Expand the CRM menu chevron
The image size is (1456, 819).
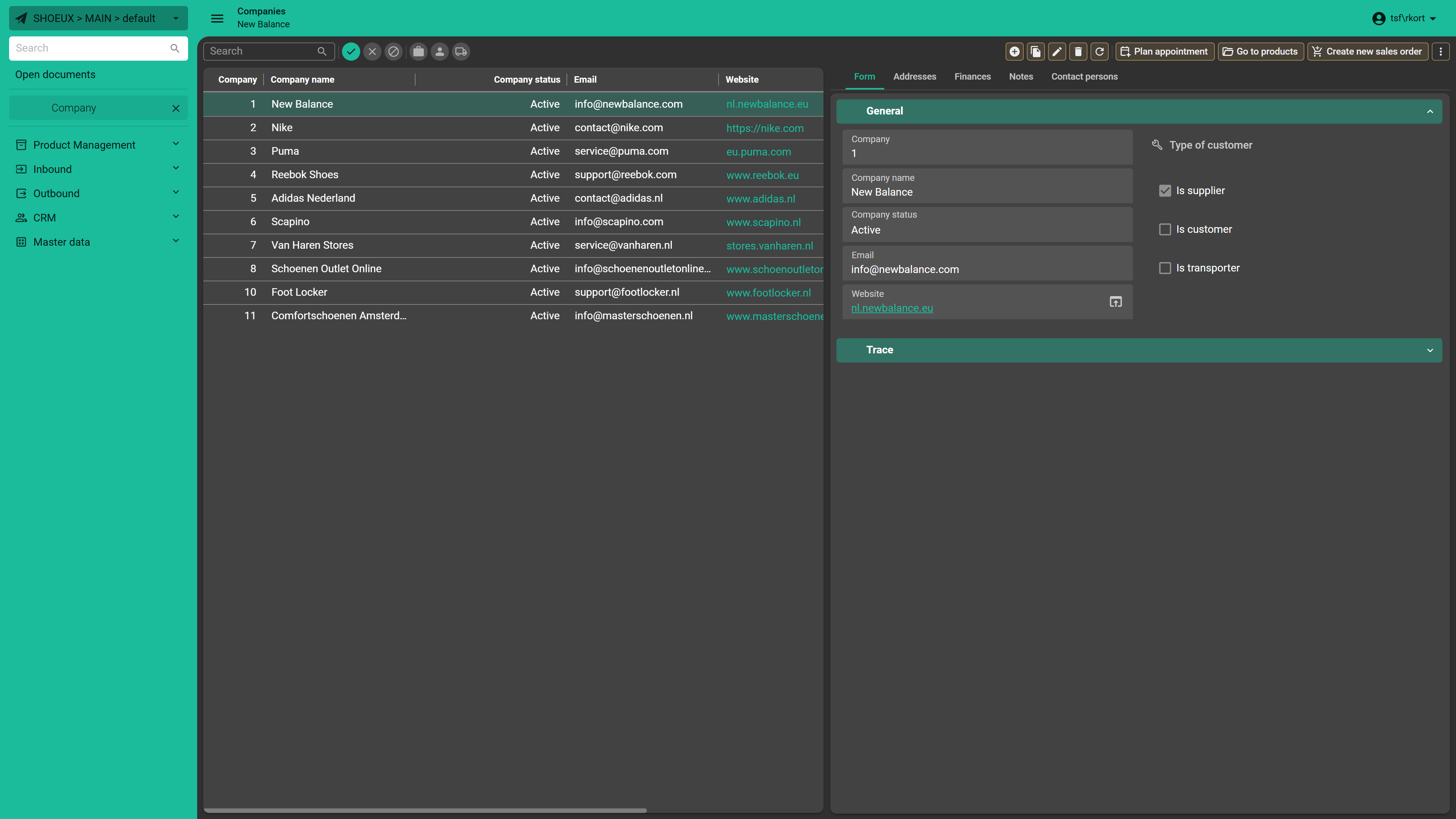pos(176,217)
